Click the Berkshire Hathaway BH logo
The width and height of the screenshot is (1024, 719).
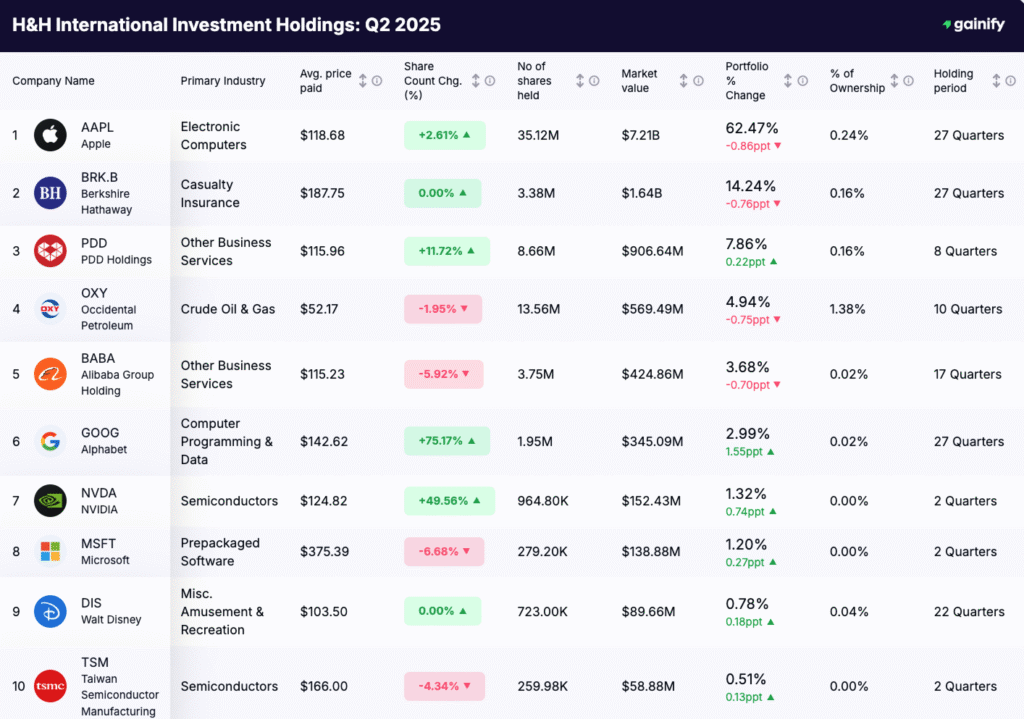50,193
